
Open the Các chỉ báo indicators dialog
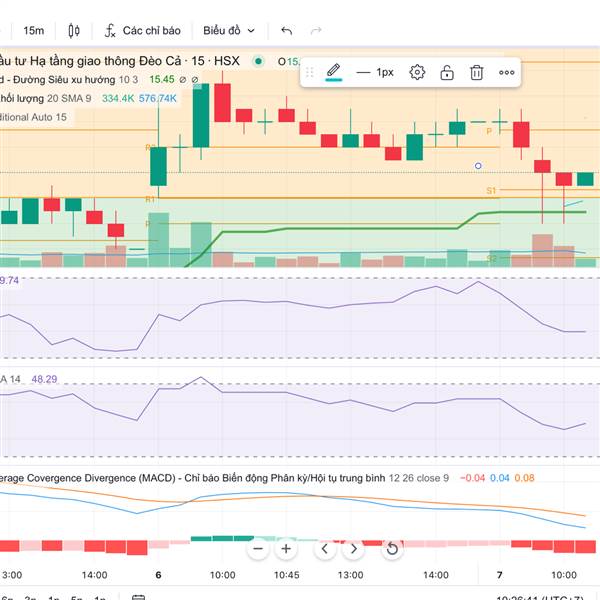click(x=142, y=31)
